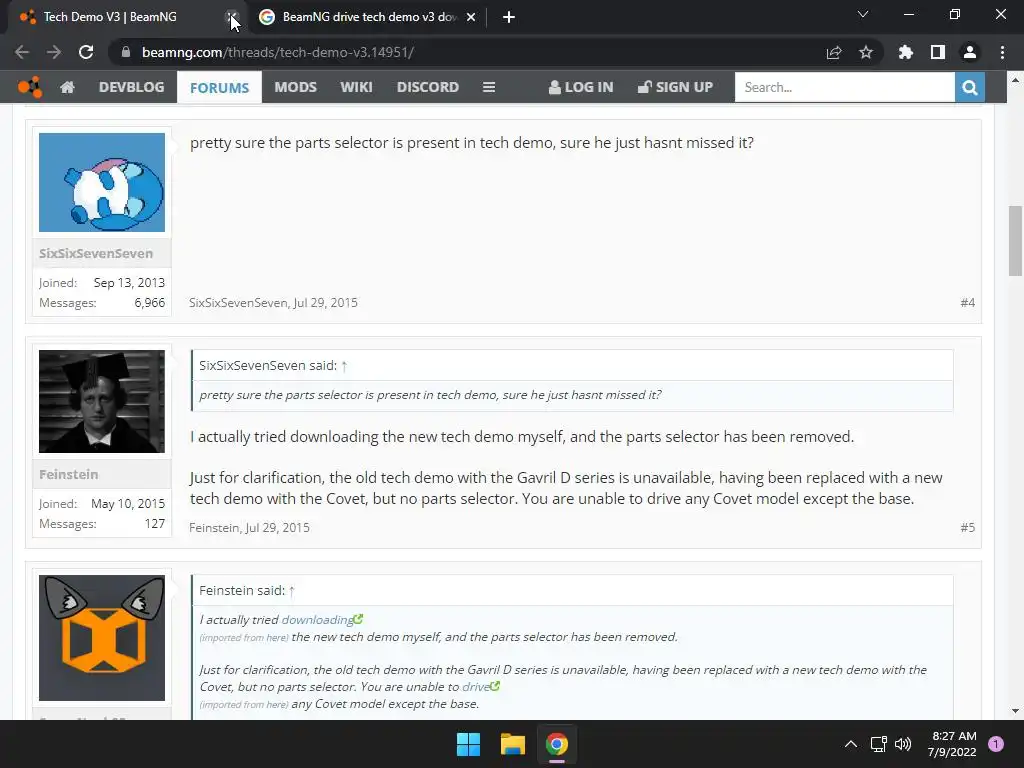Select the FORUMS navigation tab
Screen dimensions: 1024x768
tap(219, 88)
